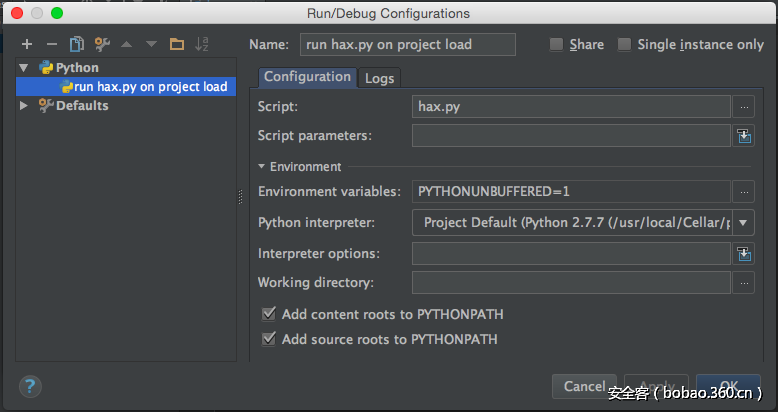Image resolution: width=778 pixels, height=412 pixels.
Task: Uncheck Add source roots to PYTHONPATH
Action: click(268, 339)
